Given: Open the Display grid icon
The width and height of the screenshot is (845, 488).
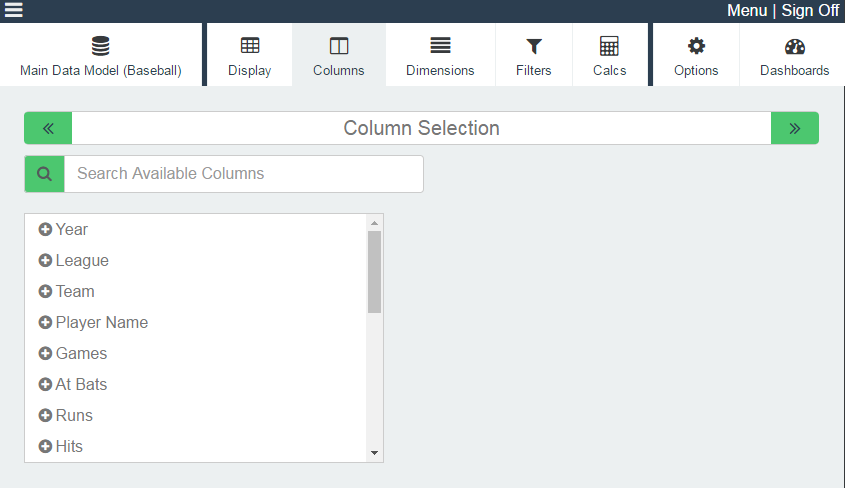Looking at the screenshot, I should tap(250, 46).
